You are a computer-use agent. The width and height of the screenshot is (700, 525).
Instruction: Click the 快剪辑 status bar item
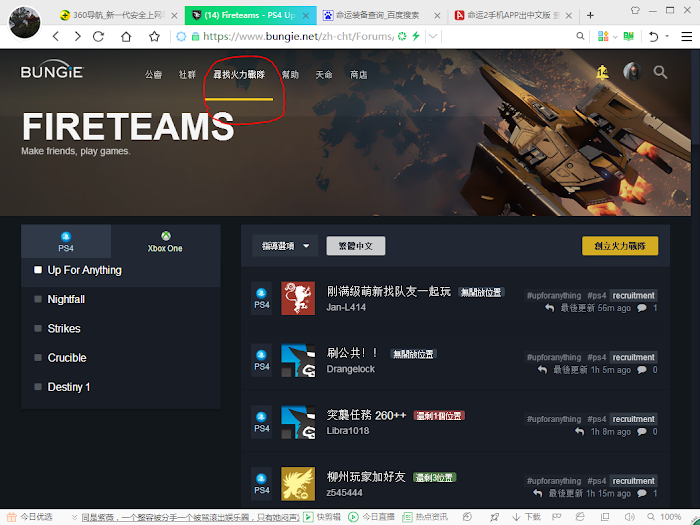[322, 517]
